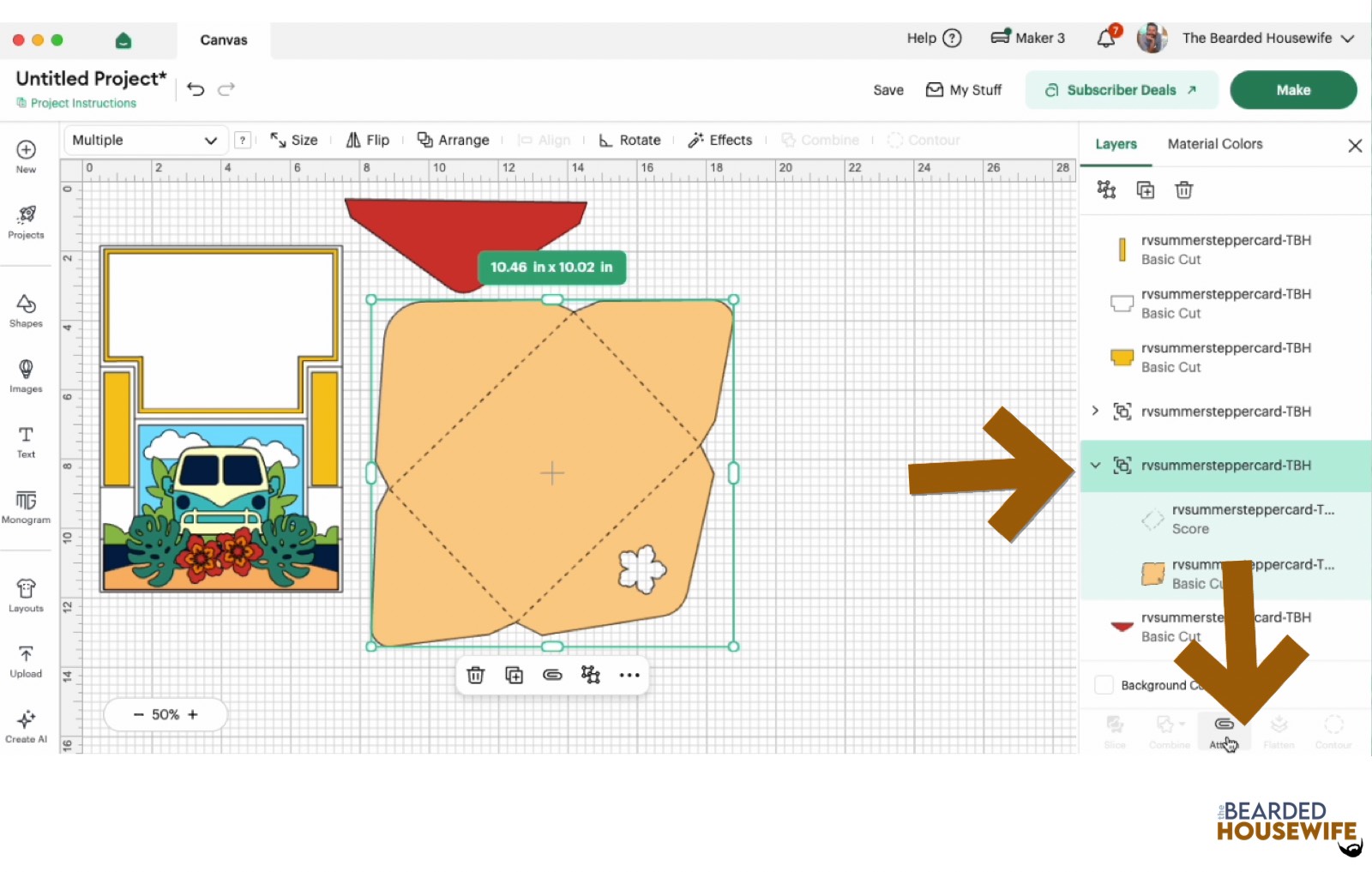Select the Canvas tab
This screenshot has width=1372, height=872.
pyautogui.click(x=224, y=40)
